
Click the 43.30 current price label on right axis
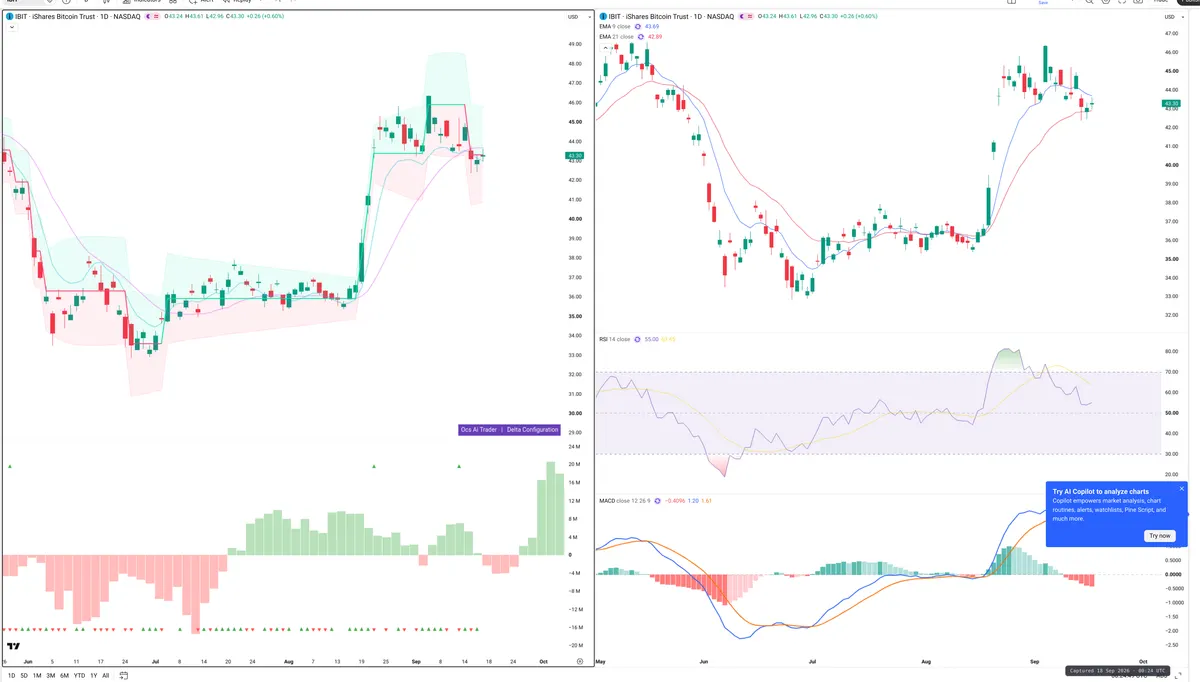(x=1170, y=103)
